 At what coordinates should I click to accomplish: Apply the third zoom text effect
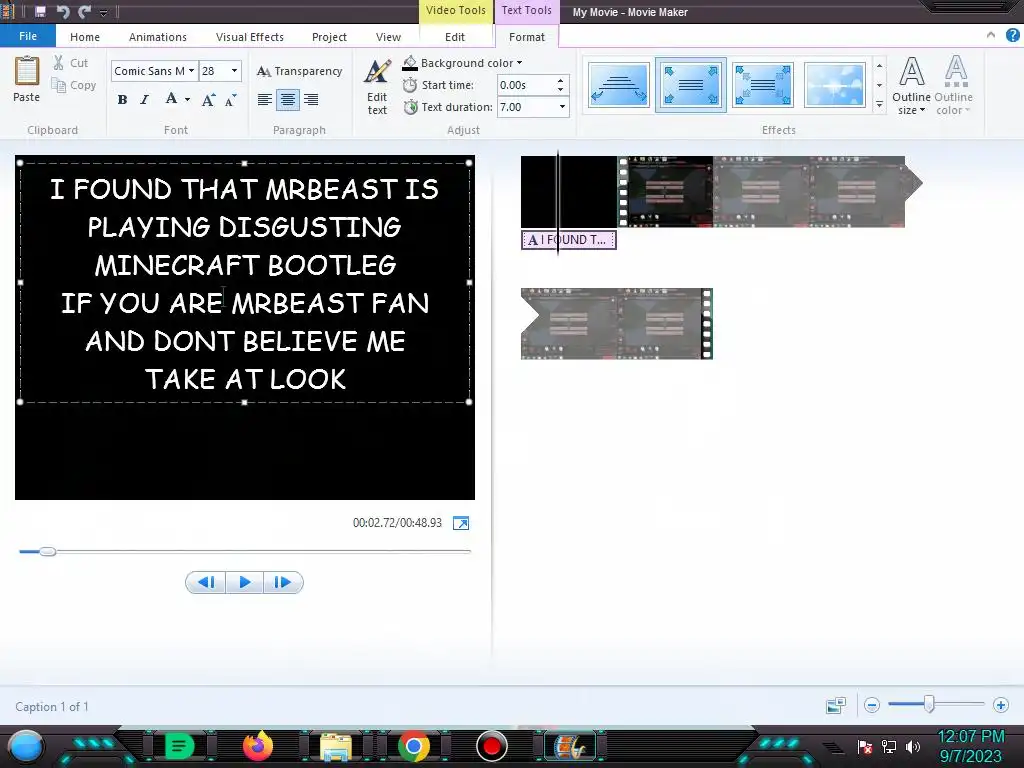[x=762, y=85]
